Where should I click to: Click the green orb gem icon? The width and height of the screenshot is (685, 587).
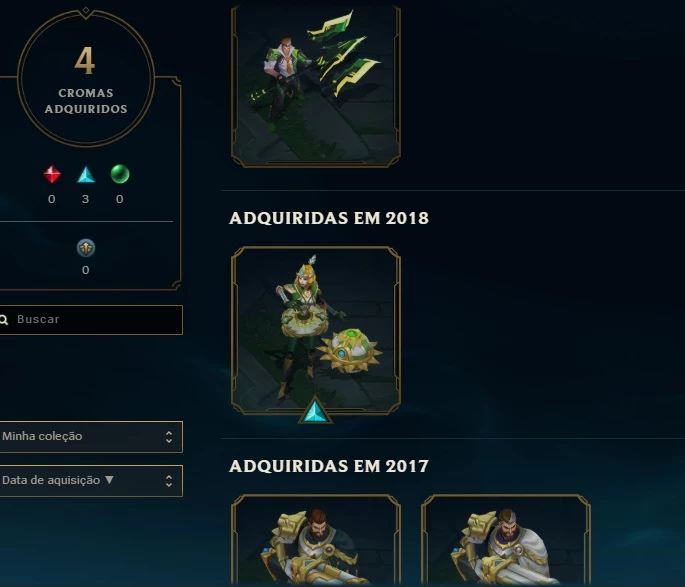pos(120,174)
